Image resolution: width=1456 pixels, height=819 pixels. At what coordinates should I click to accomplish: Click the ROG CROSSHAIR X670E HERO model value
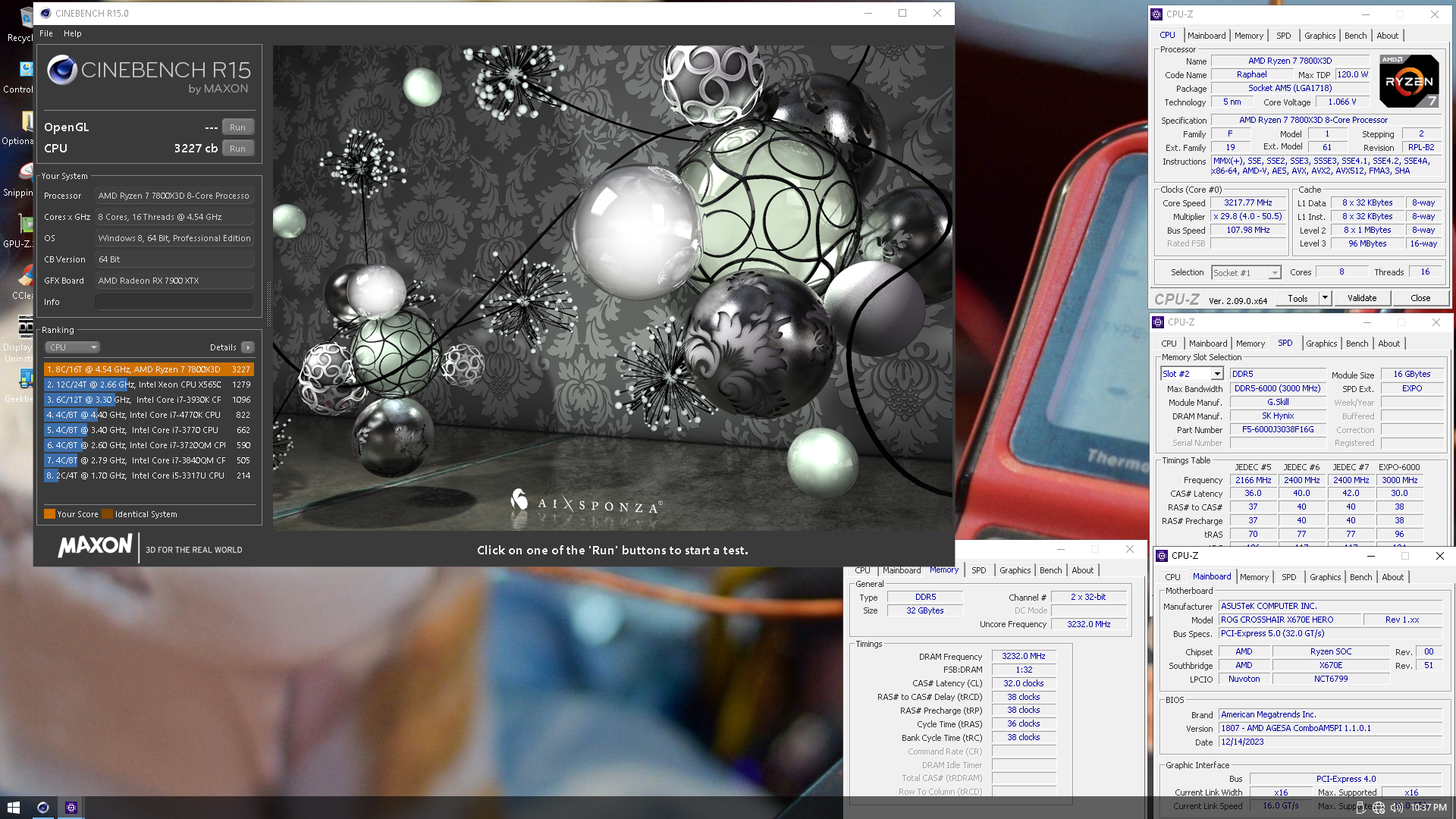[x=1288, y=620]
